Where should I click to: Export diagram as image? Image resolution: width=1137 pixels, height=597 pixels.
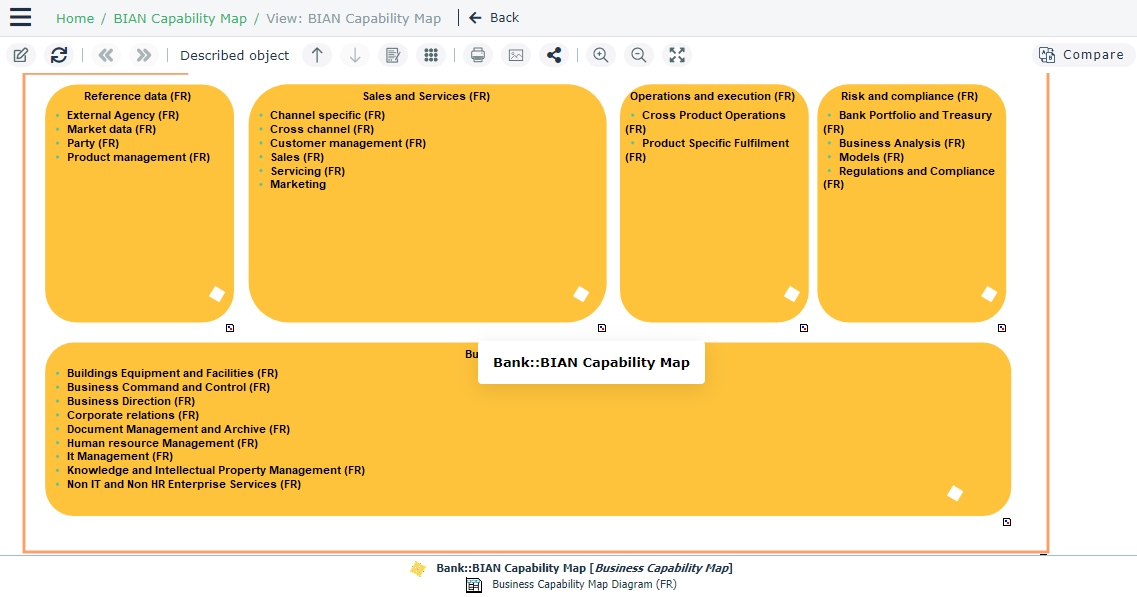(516, 55)
